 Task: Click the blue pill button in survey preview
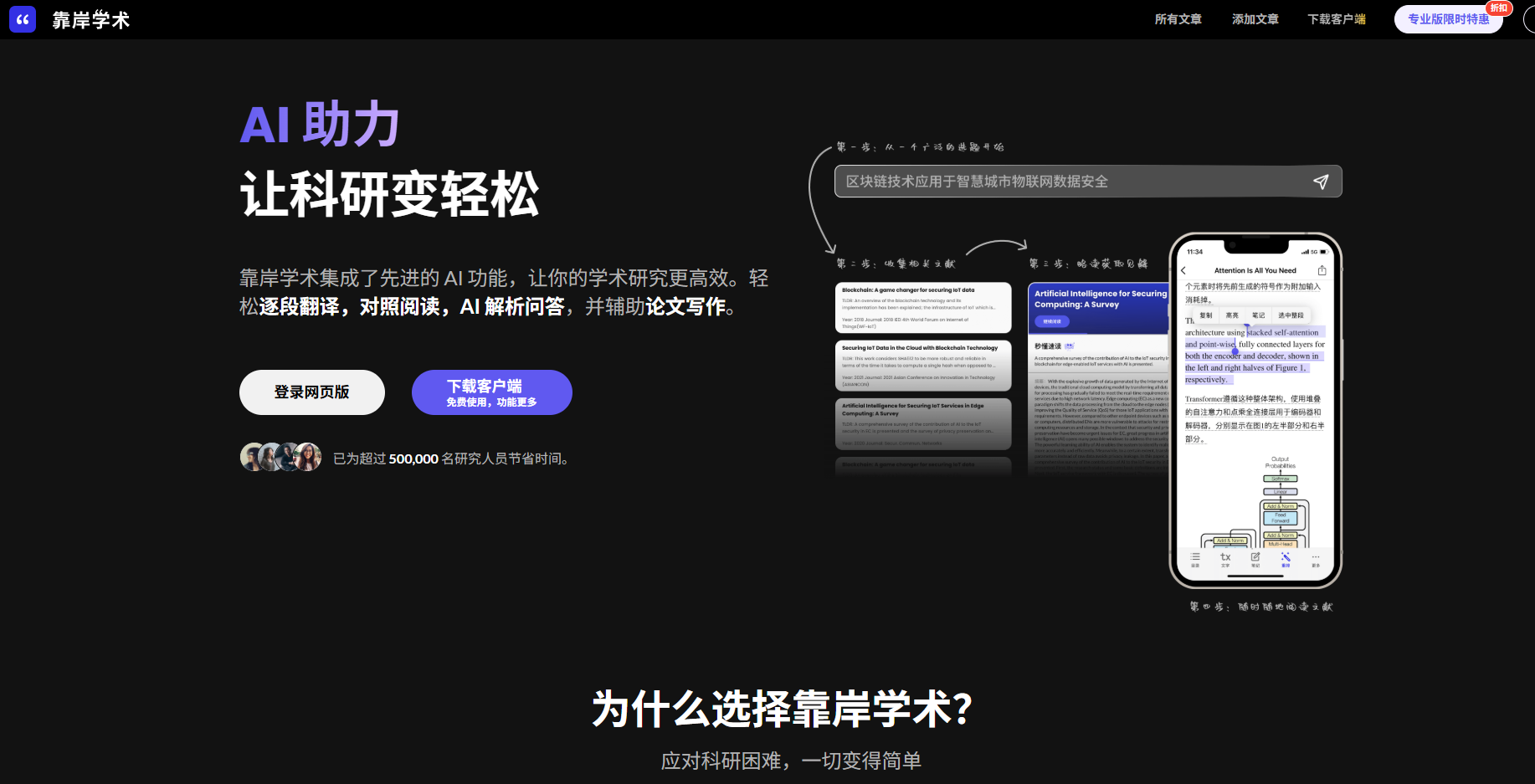pyautogui.click(x=1052, y=321)
